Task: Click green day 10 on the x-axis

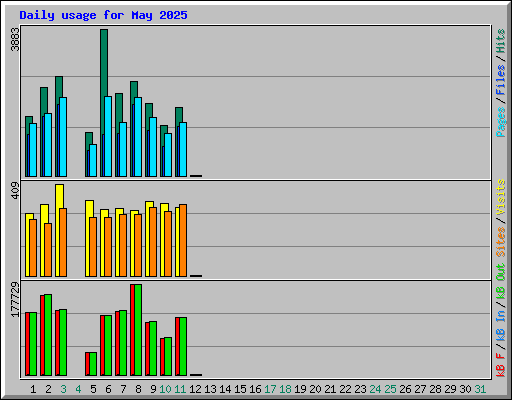Action: pos(165,389)
